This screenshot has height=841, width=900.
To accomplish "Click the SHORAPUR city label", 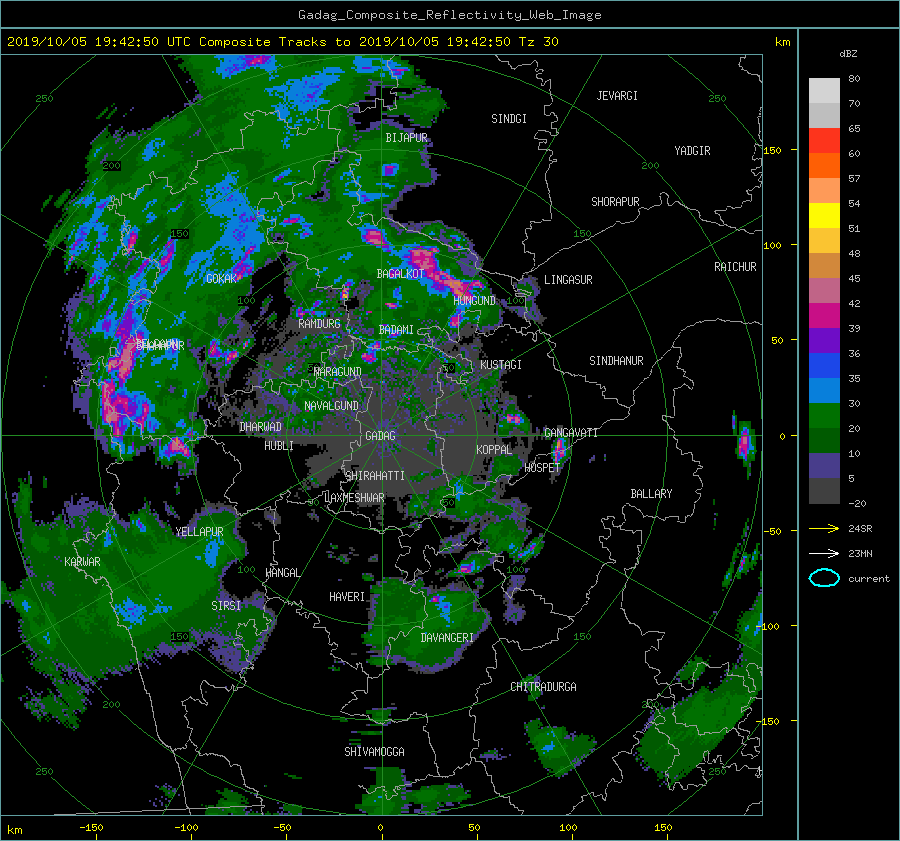I will click(x=615, y=202).
